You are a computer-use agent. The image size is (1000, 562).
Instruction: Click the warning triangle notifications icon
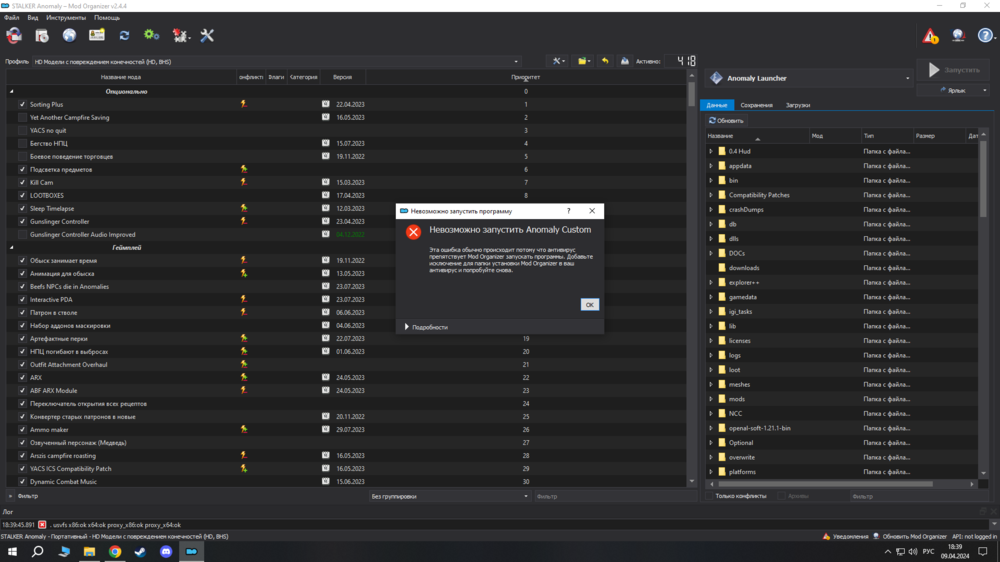point(930,36)
